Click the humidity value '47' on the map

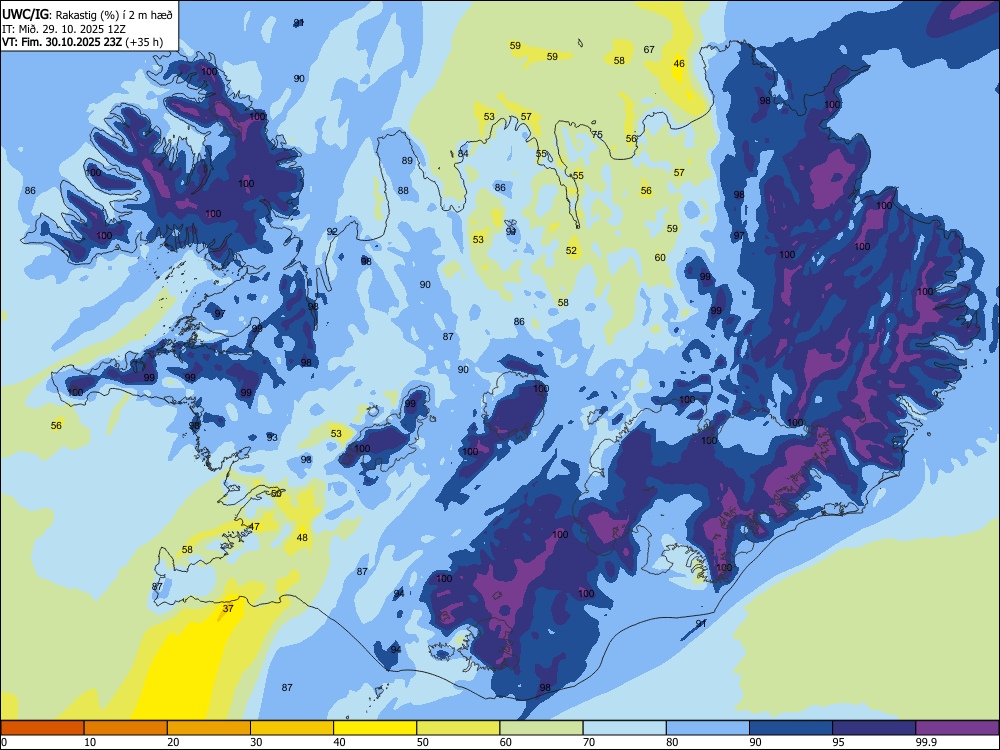(254, 527)
